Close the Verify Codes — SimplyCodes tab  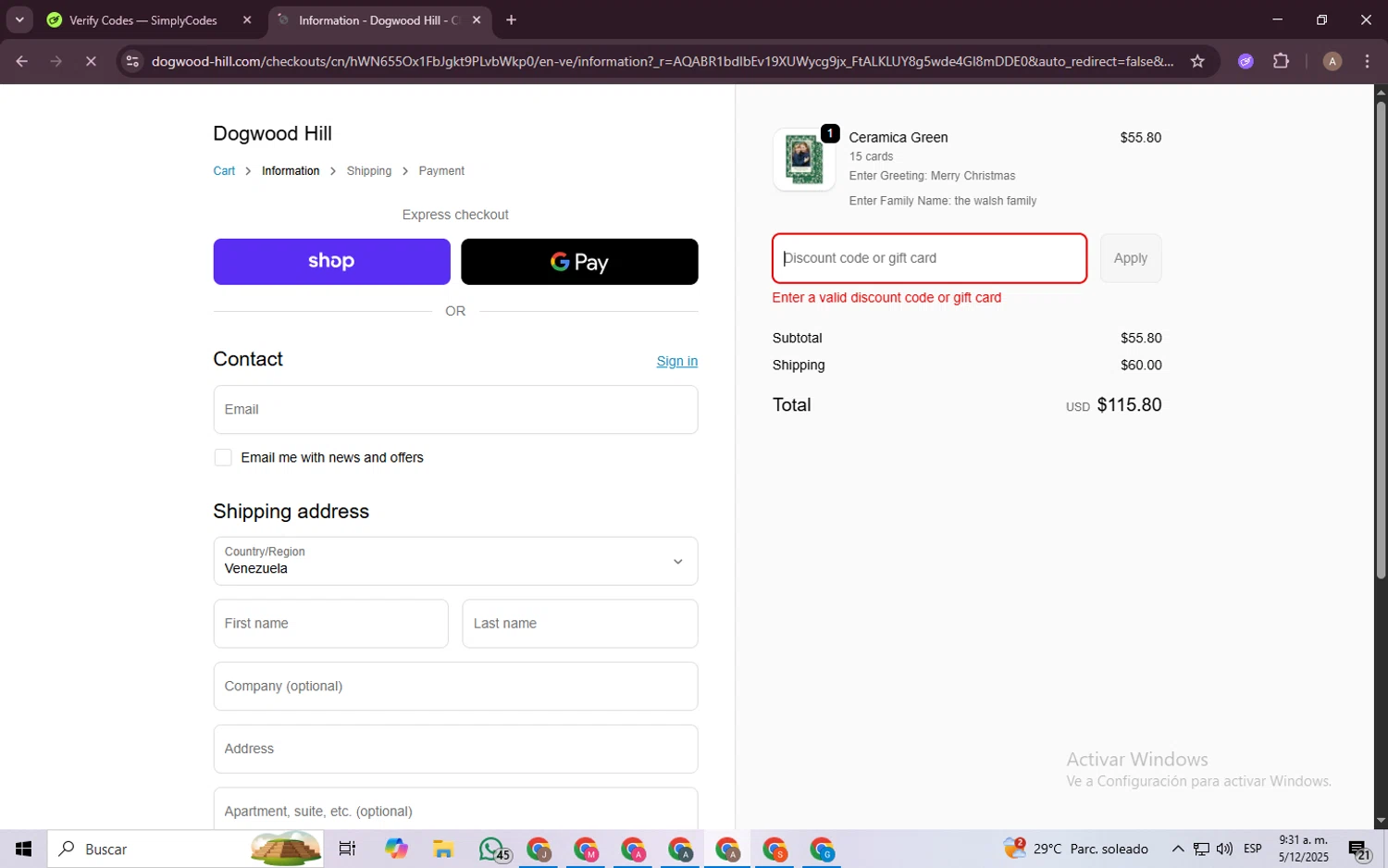click(x=247, y=20)
